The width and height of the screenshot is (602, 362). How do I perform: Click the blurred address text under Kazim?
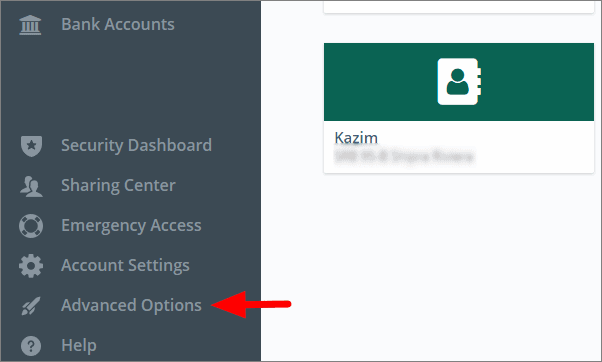404,157
